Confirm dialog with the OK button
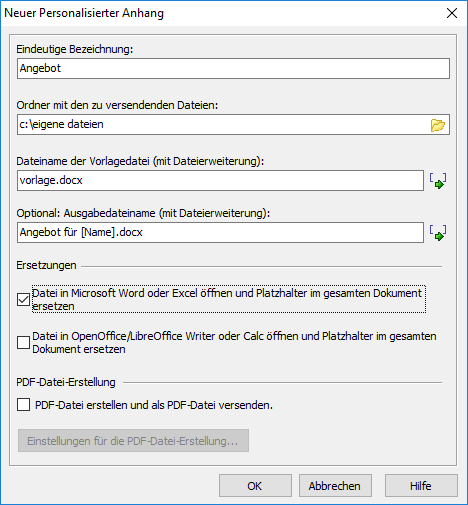 point(255,486)
